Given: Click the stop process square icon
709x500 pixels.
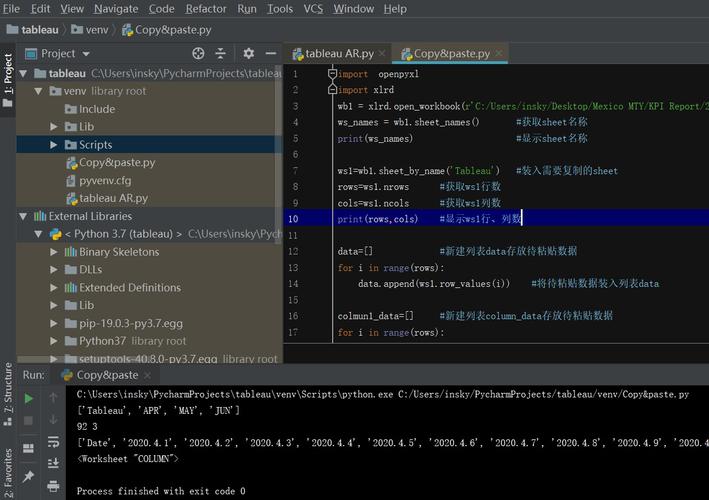Looking at the screenshot, I should pos(28,420).
